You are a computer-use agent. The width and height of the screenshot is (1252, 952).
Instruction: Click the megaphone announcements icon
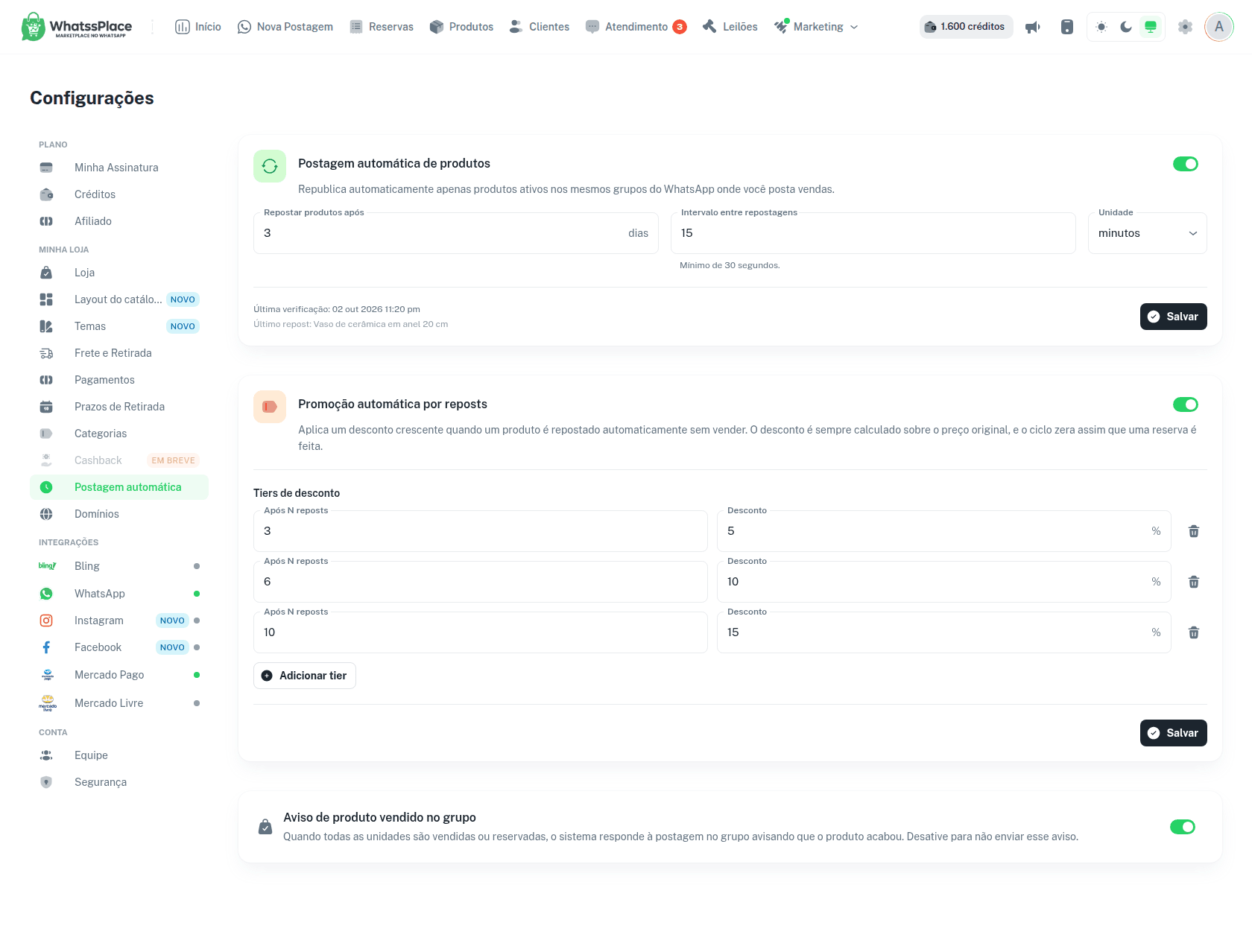click(x=1032, y=27)
